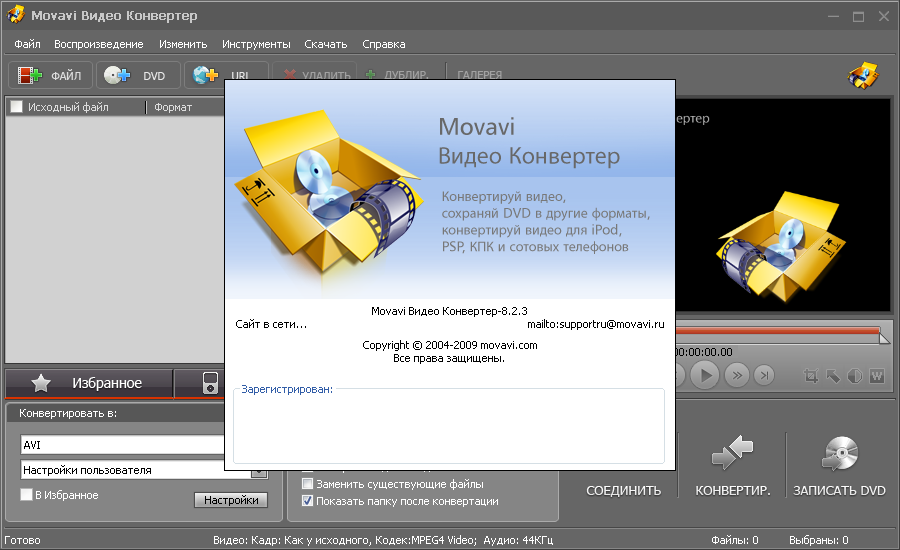Click the add DVD toolbar button
900x550 pixels.
click(138, 75)
